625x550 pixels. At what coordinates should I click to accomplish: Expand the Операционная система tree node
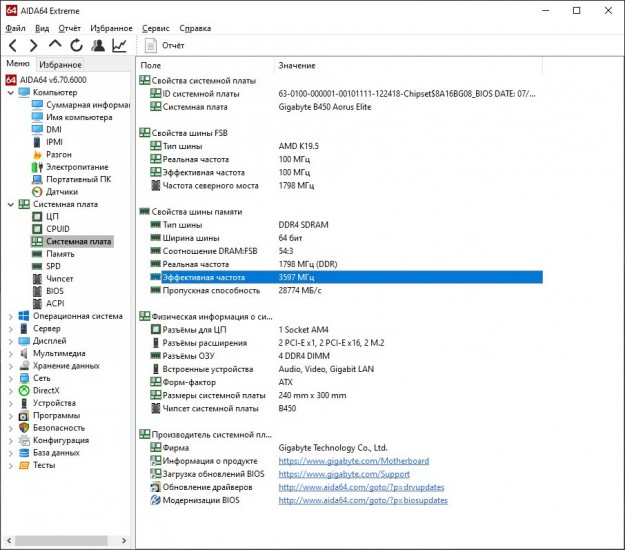pos(11,316)
